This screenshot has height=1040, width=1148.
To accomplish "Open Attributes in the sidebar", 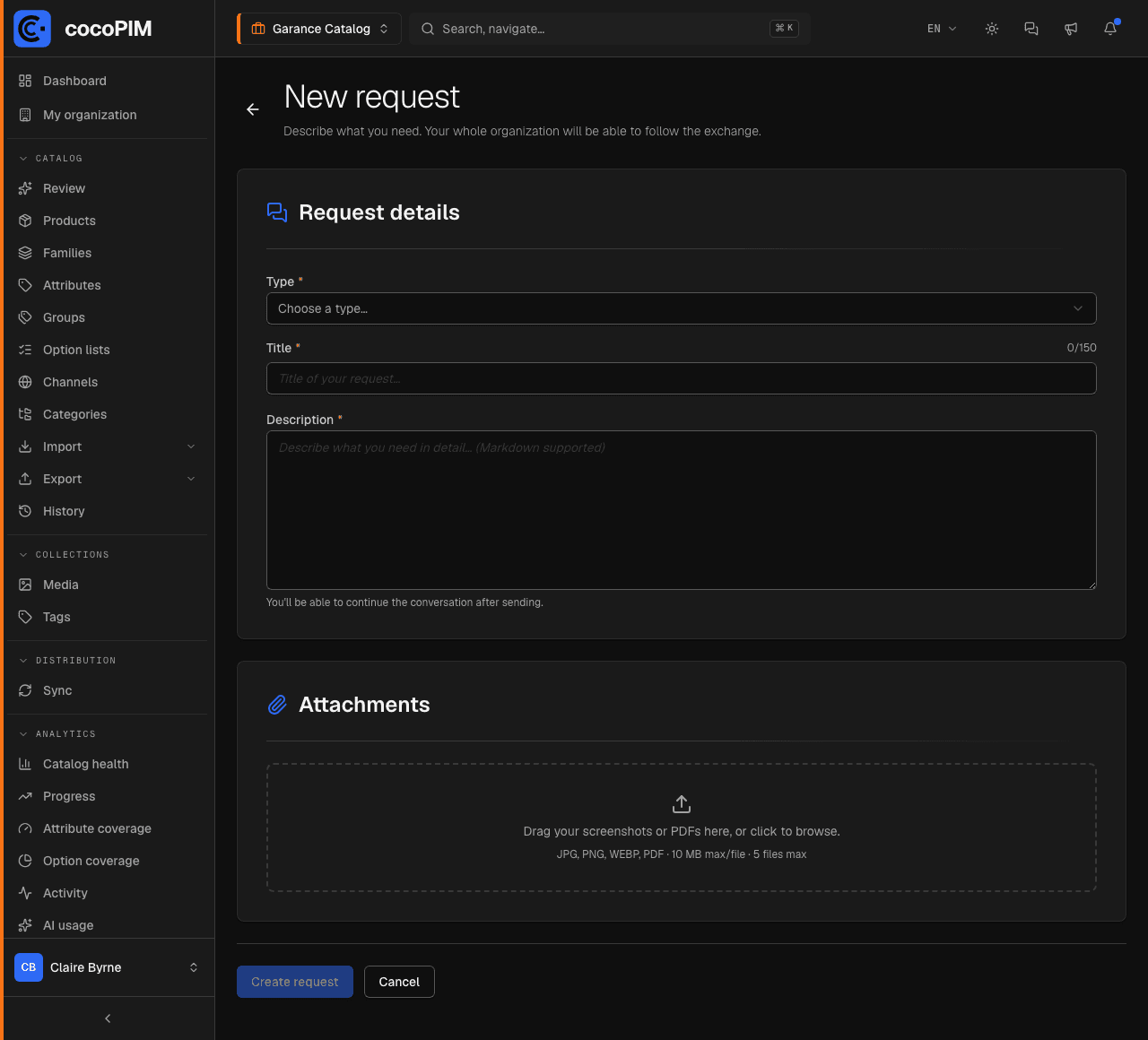I will point(107,285).
